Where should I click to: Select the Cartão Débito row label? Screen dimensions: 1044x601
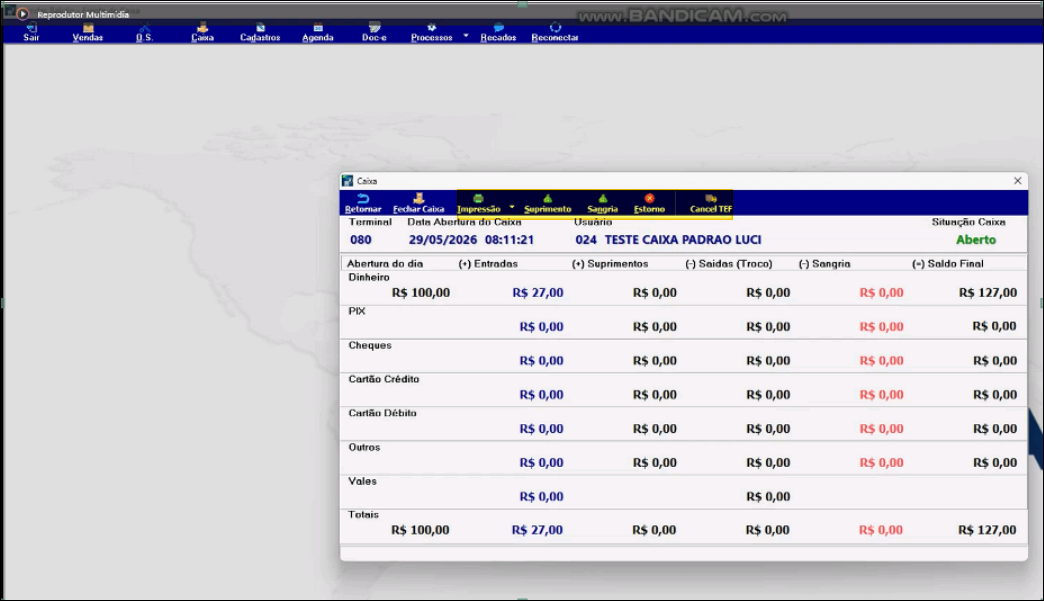click(x=383, y=413)
